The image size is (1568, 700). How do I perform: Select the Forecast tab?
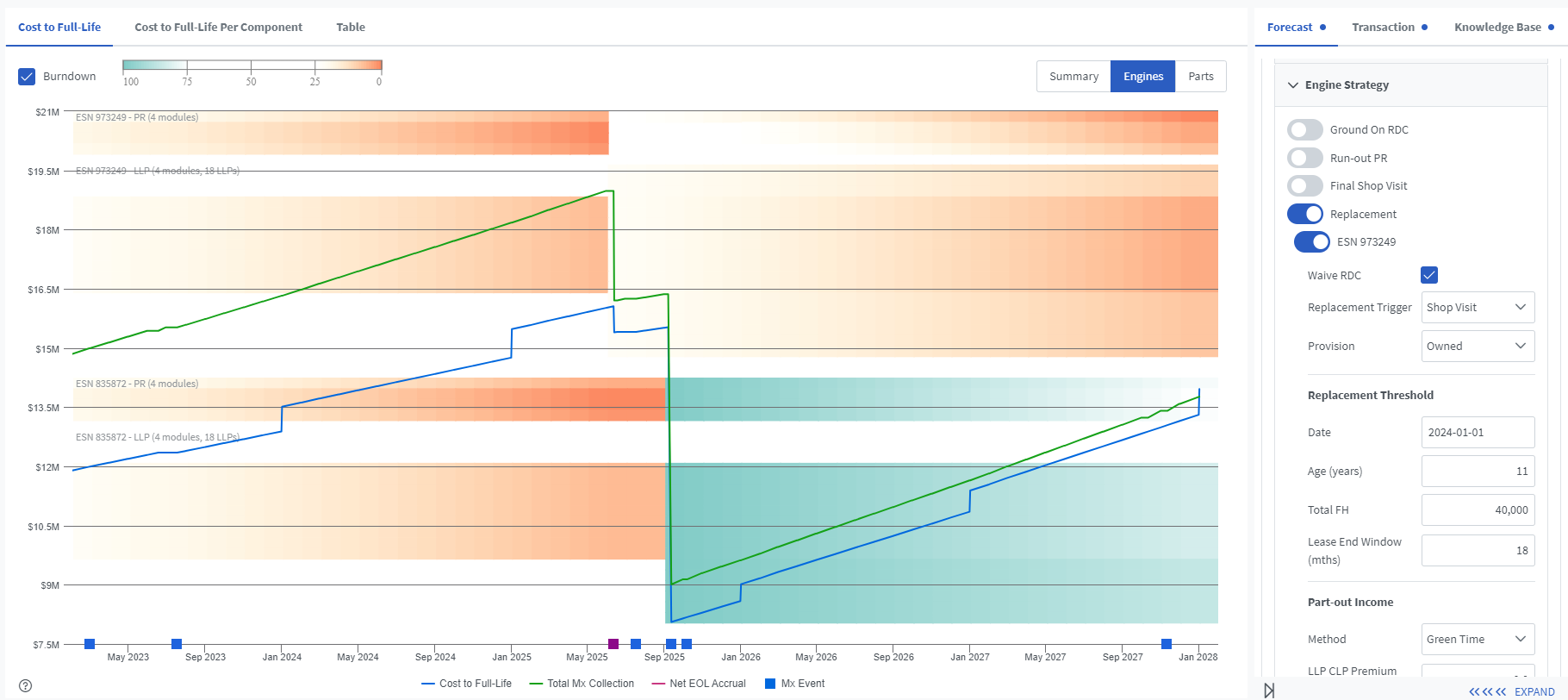coord(1296,28)
